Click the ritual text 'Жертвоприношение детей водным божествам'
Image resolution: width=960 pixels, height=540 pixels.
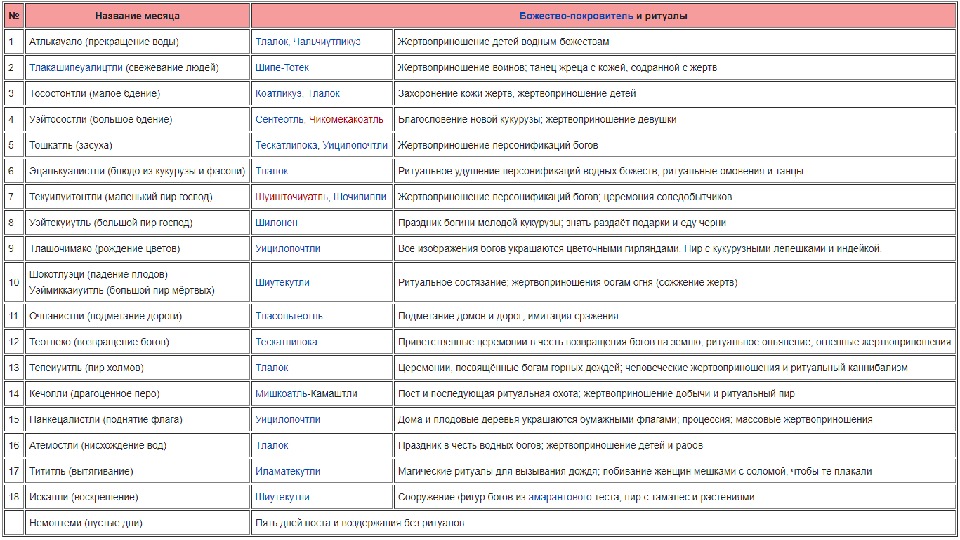coord(503,42)
